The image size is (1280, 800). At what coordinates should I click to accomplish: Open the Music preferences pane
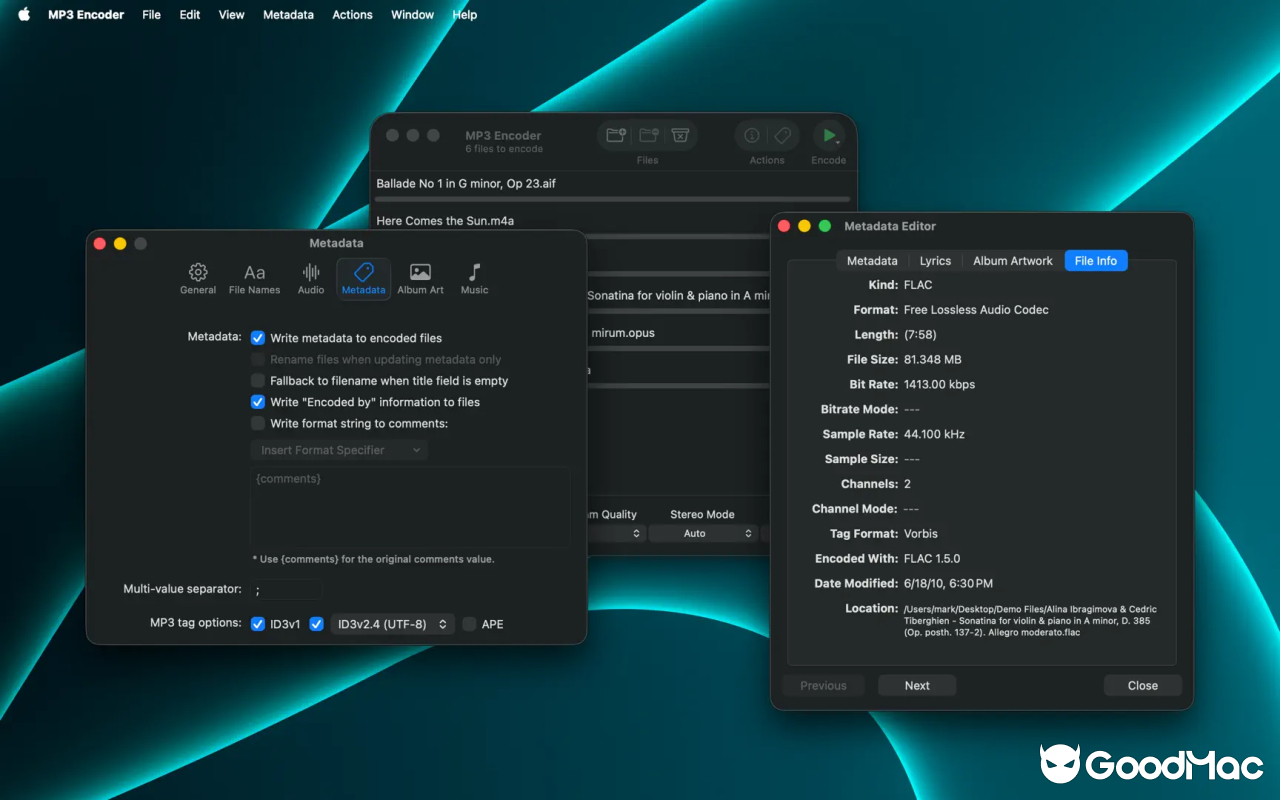pos(474,279)
